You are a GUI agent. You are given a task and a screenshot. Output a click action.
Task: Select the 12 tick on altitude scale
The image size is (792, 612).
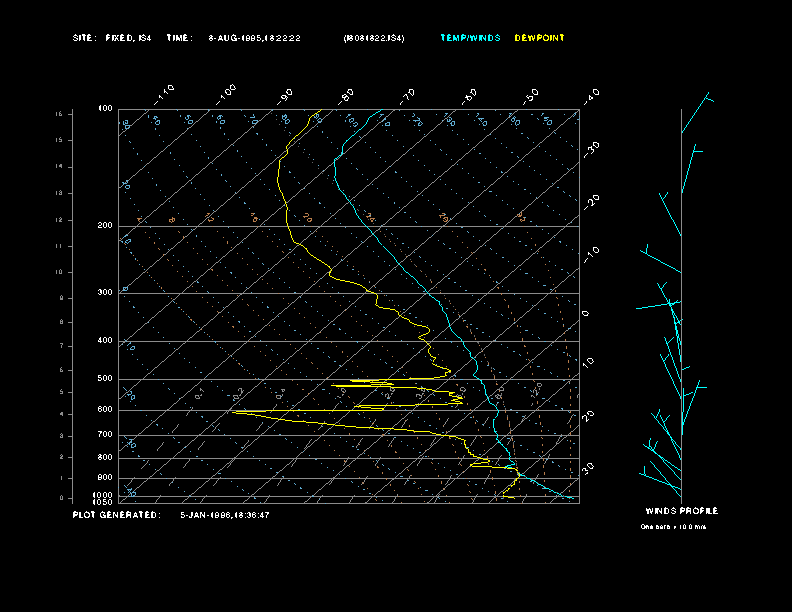(59, 220)
